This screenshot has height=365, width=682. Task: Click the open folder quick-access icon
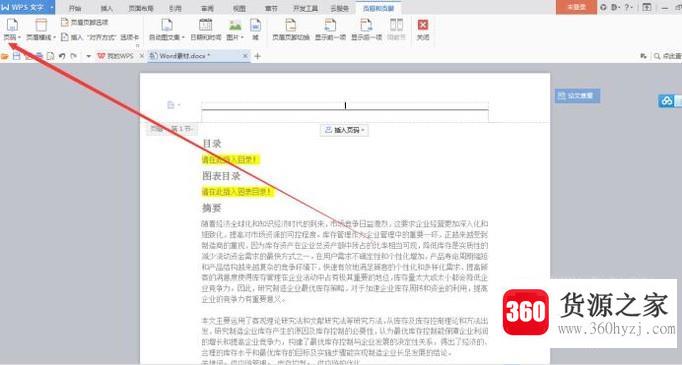pyautogui.click(x=5, y=56)
